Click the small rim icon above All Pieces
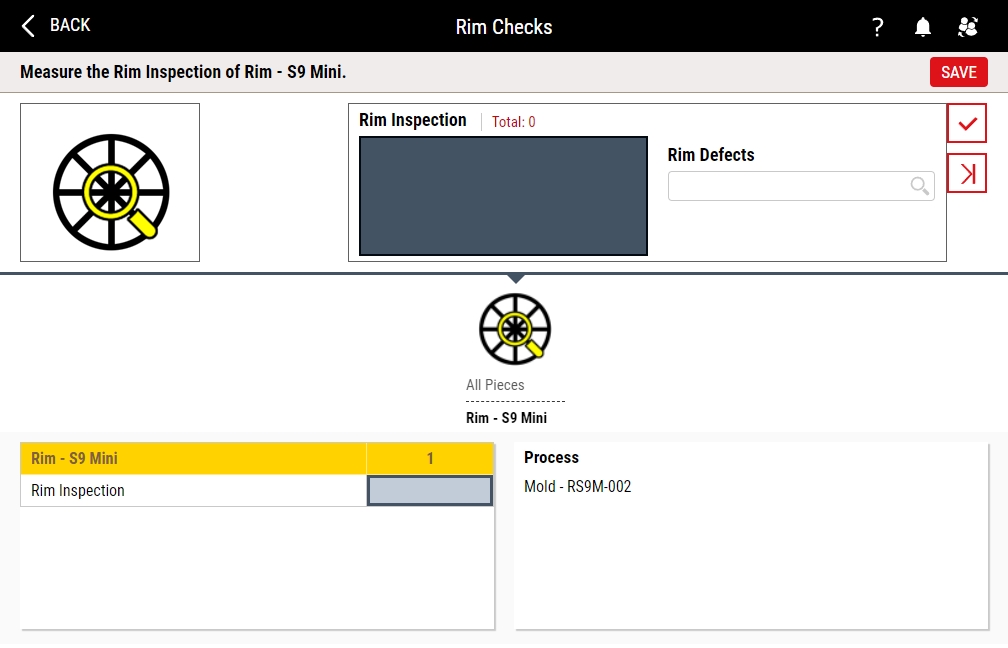This screenshot has height=648, width=1008. [x=515, y=329]
